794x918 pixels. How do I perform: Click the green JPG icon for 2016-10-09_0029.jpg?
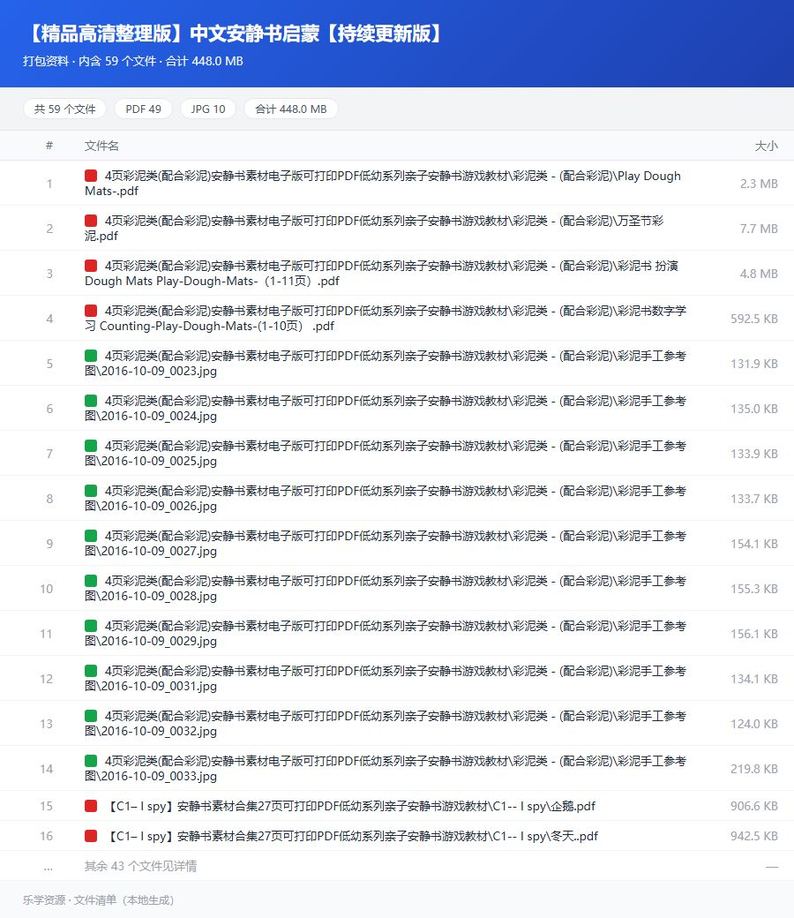pos(91,626)
